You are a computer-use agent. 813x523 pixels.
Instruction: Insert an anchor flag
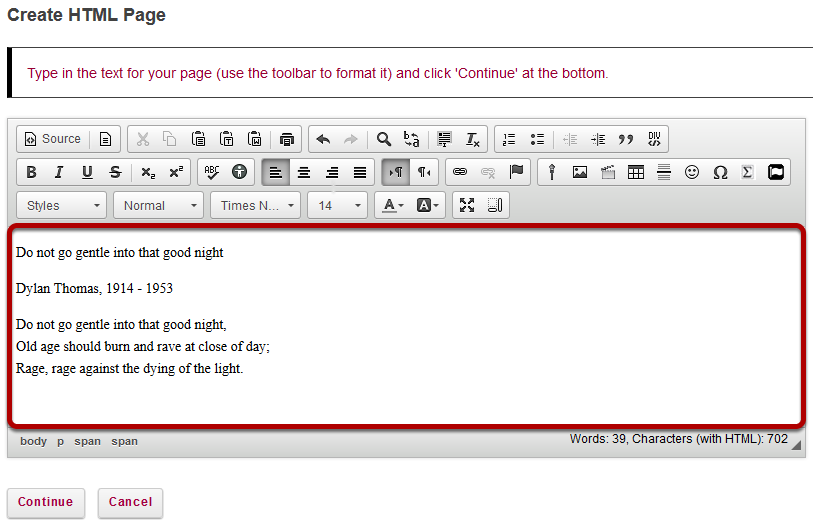click(516, 172)
